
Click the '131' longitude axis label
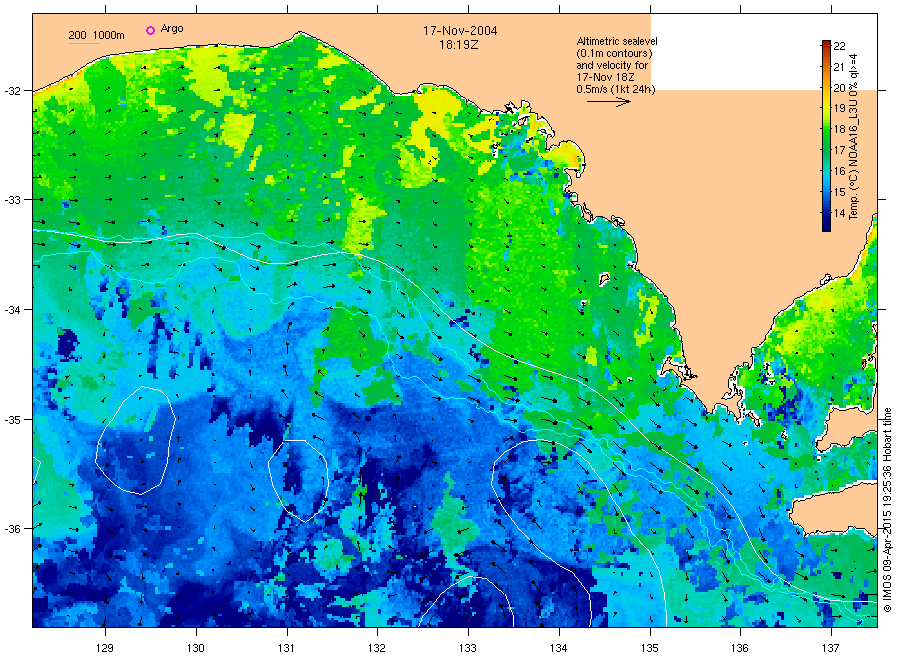tap(286, 648)
